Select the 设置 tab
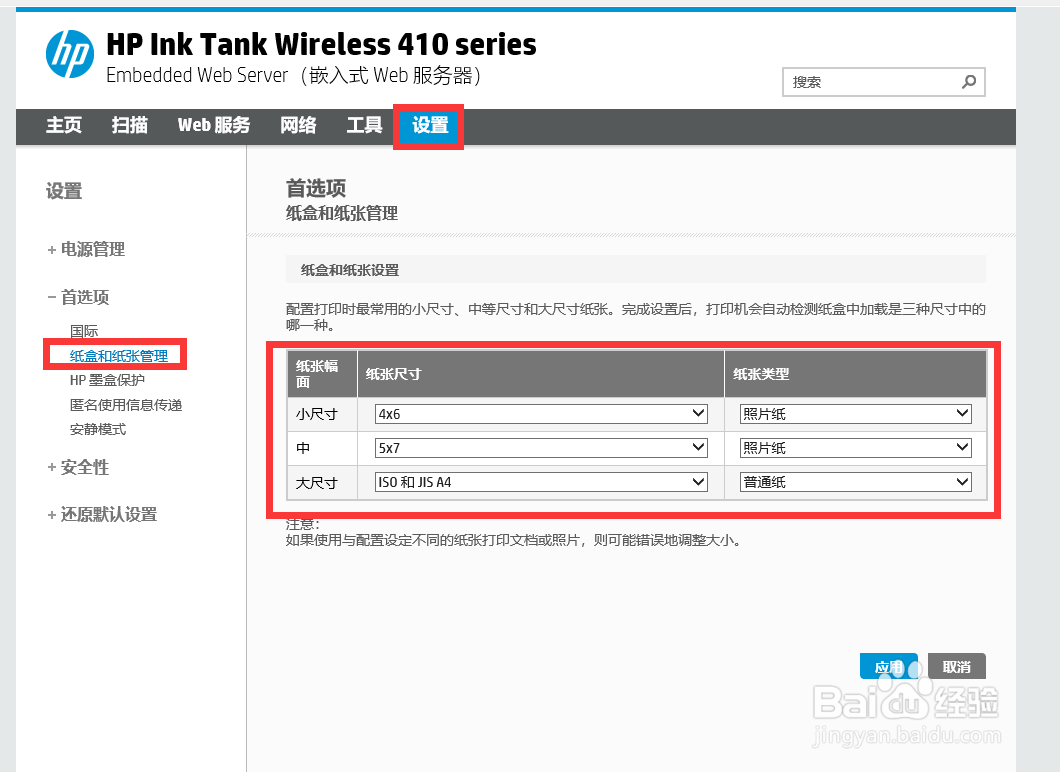 (430, 126)
